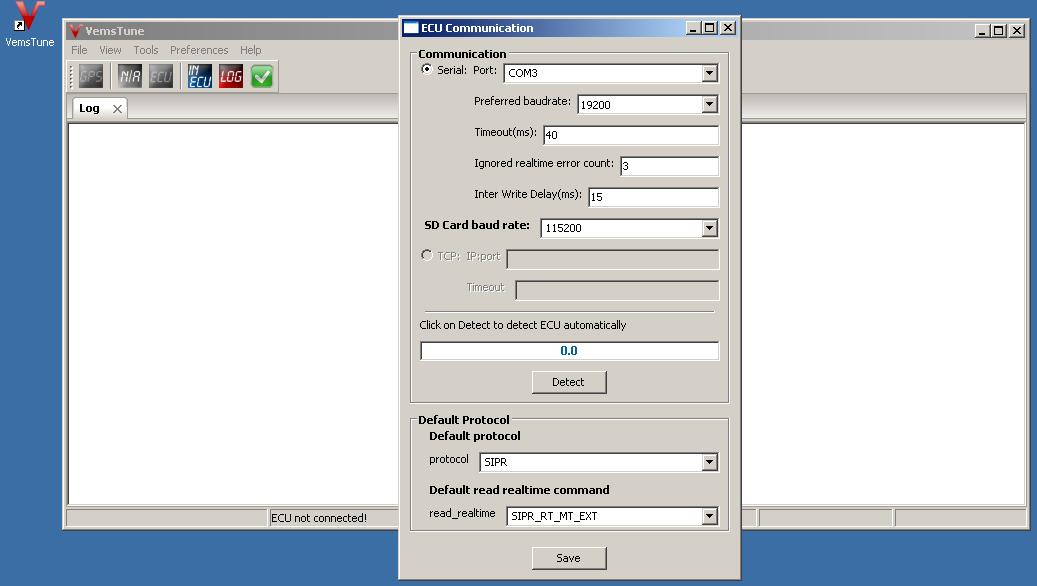
Task: Open the VemsTune desktop shortcut
Action: pyautogui.click(x=29, y=25)
